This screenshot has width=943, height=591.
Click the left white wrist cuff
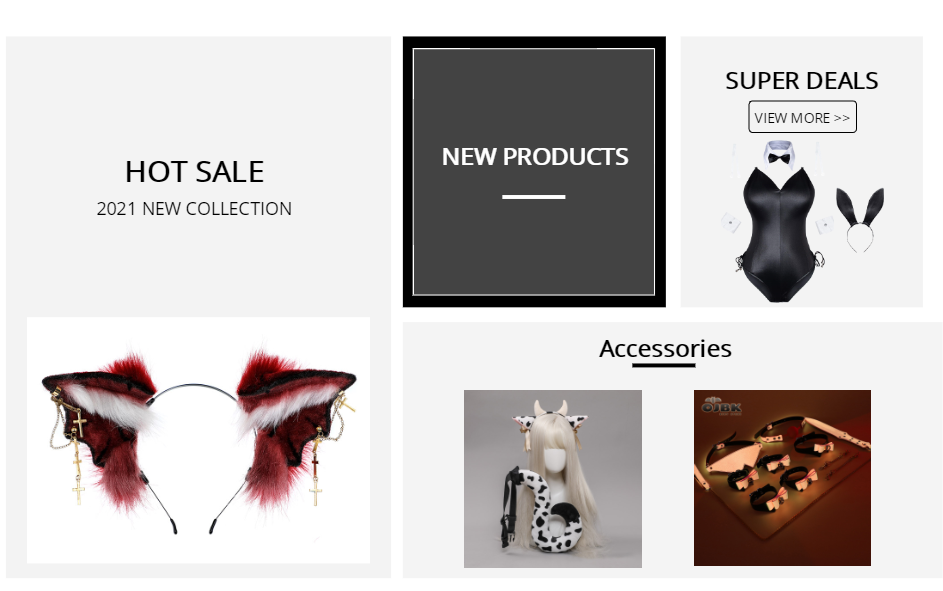pos(731,222)
